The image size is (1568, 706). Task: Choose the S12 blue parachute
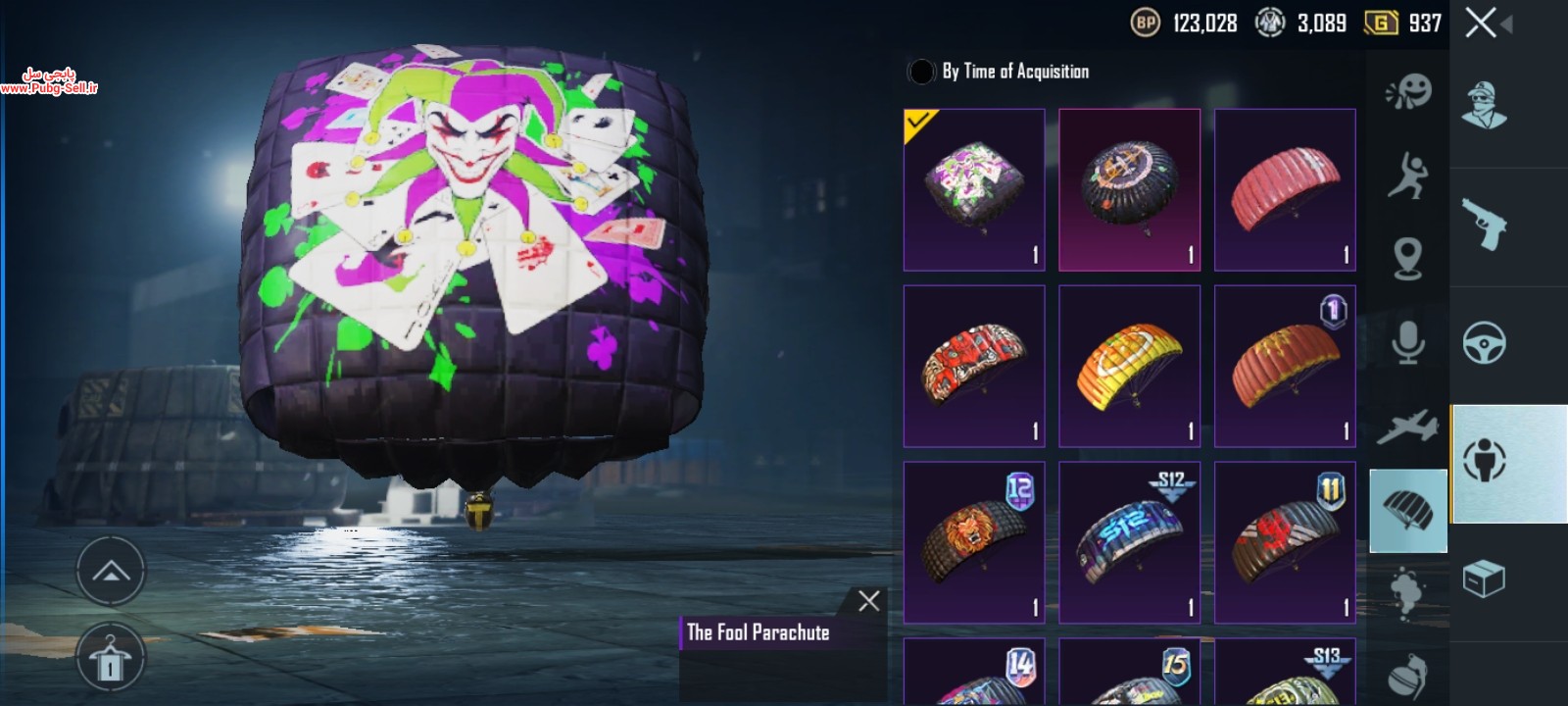pyautogui.click(x=1130, y=542)
